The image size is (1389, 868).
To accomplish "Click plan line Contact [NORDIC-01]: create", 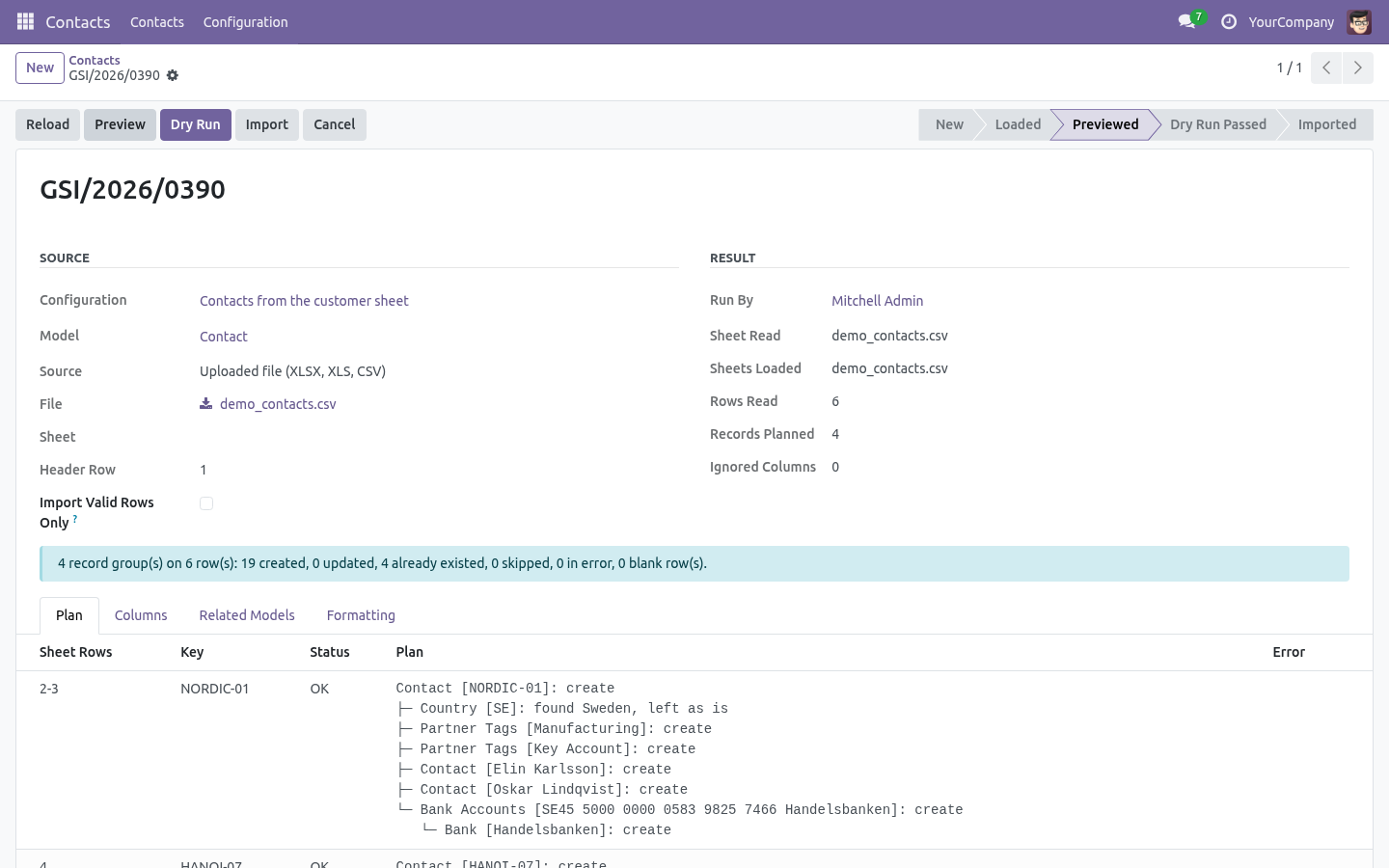I will pos(505,689).
